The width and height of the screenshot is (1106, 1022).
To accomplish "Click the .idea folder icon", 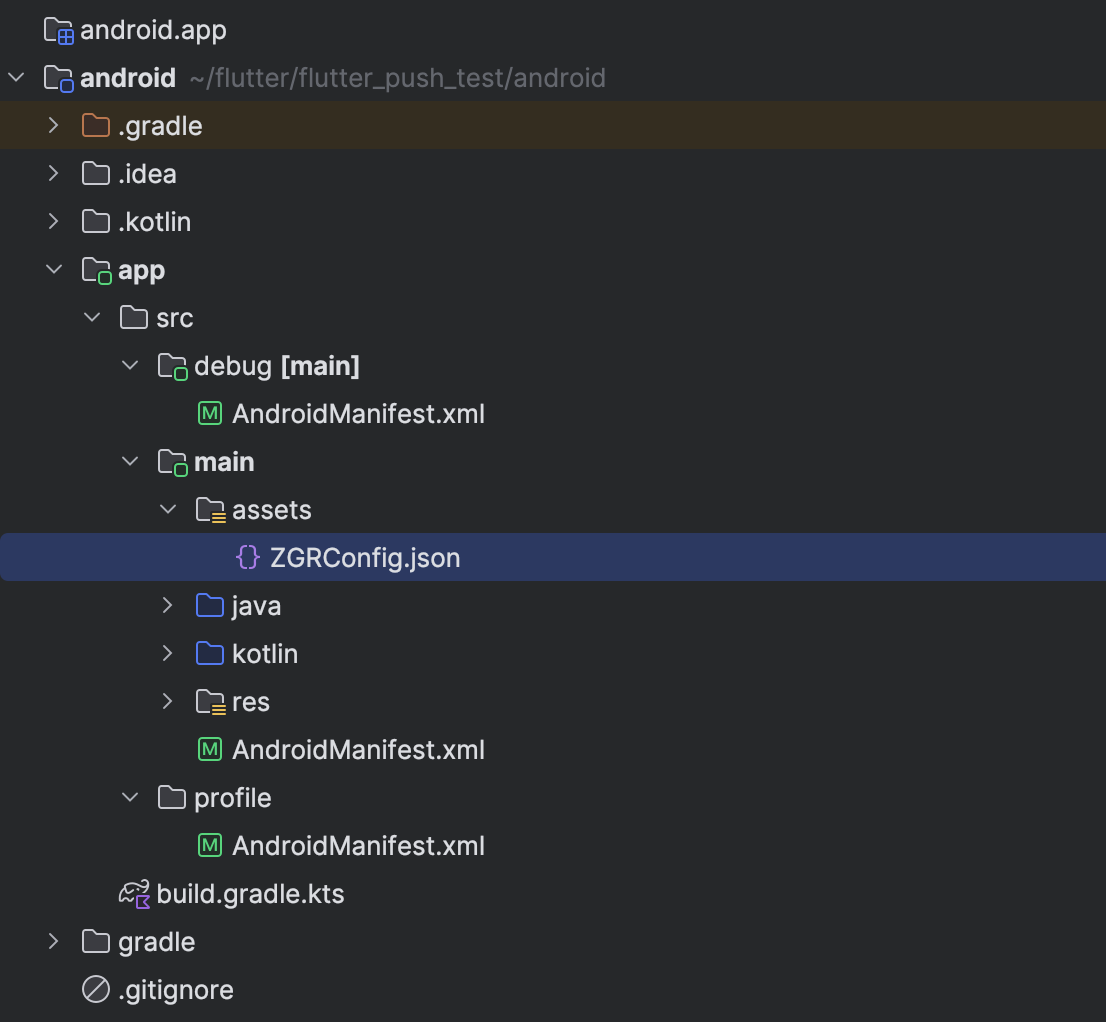I will point(96,174).
